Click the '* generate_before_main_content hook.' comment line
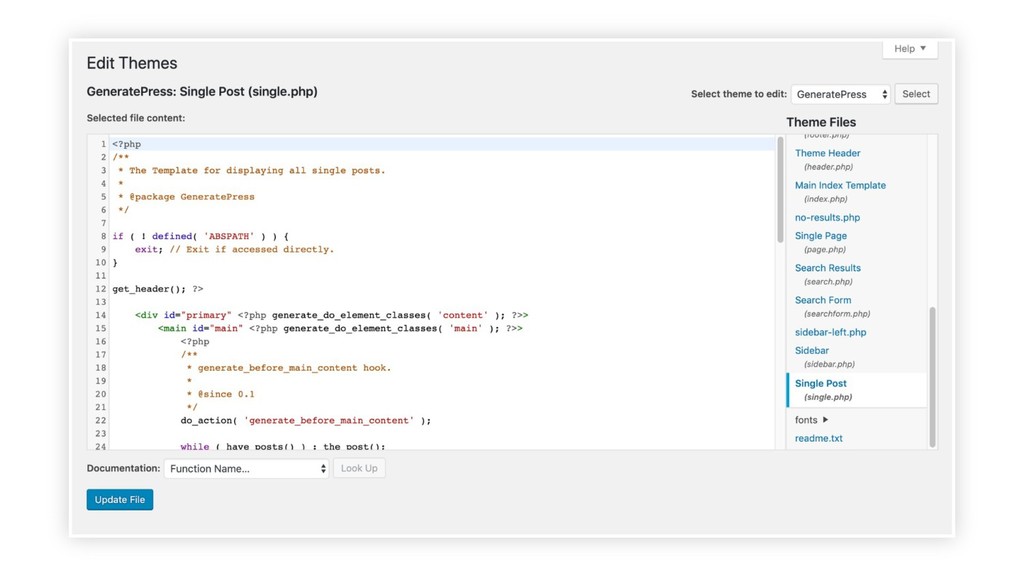The height and width of the screenshot is (576, 1024). (288, 368)
